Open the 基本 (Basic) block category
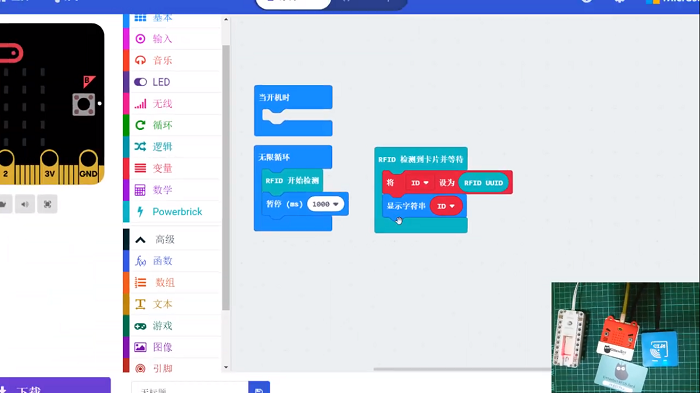 click(172, 20)
